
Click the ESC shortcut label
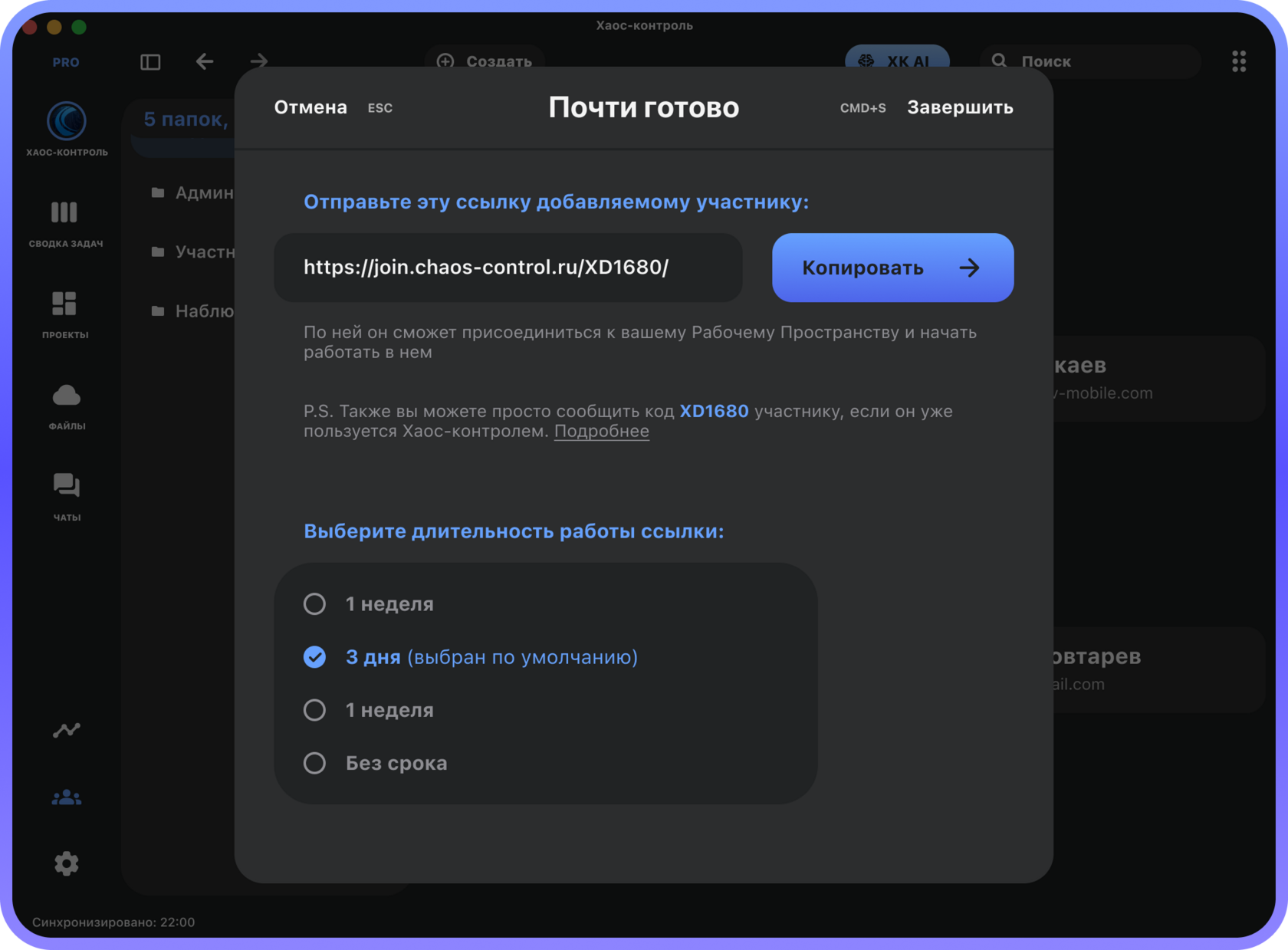click(379, 108)
